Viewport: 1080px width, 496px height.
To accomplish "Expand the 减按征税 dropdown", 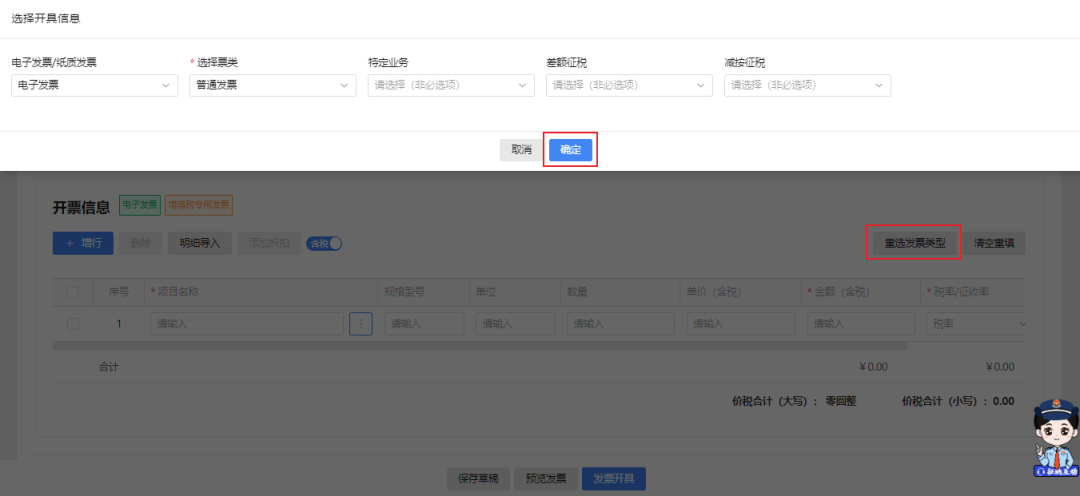I will pos(807,85).
